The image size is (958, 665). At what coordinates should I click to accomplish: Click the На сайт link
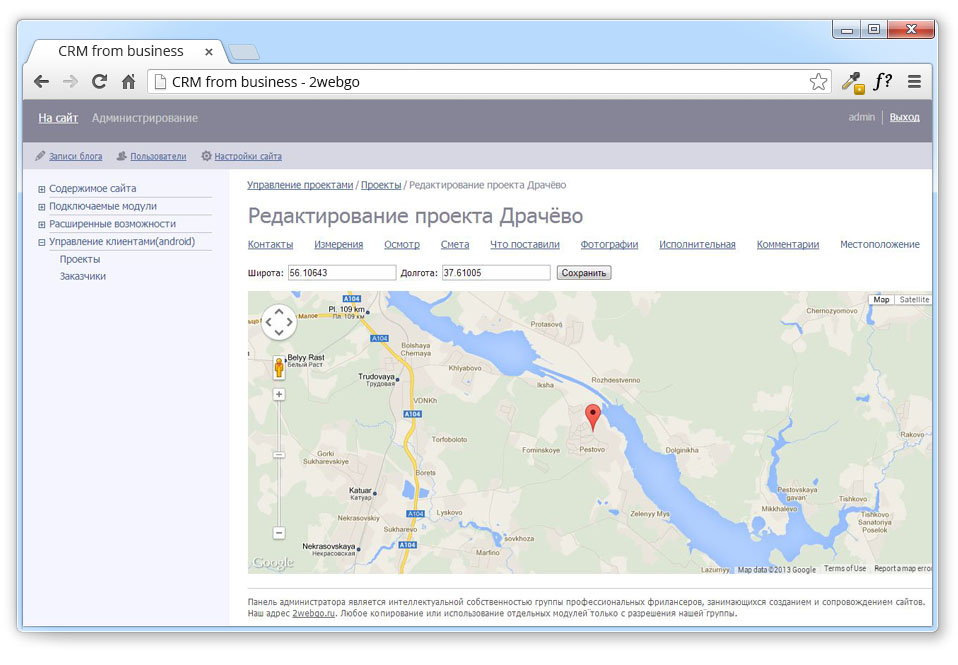(x=58, y=118)
